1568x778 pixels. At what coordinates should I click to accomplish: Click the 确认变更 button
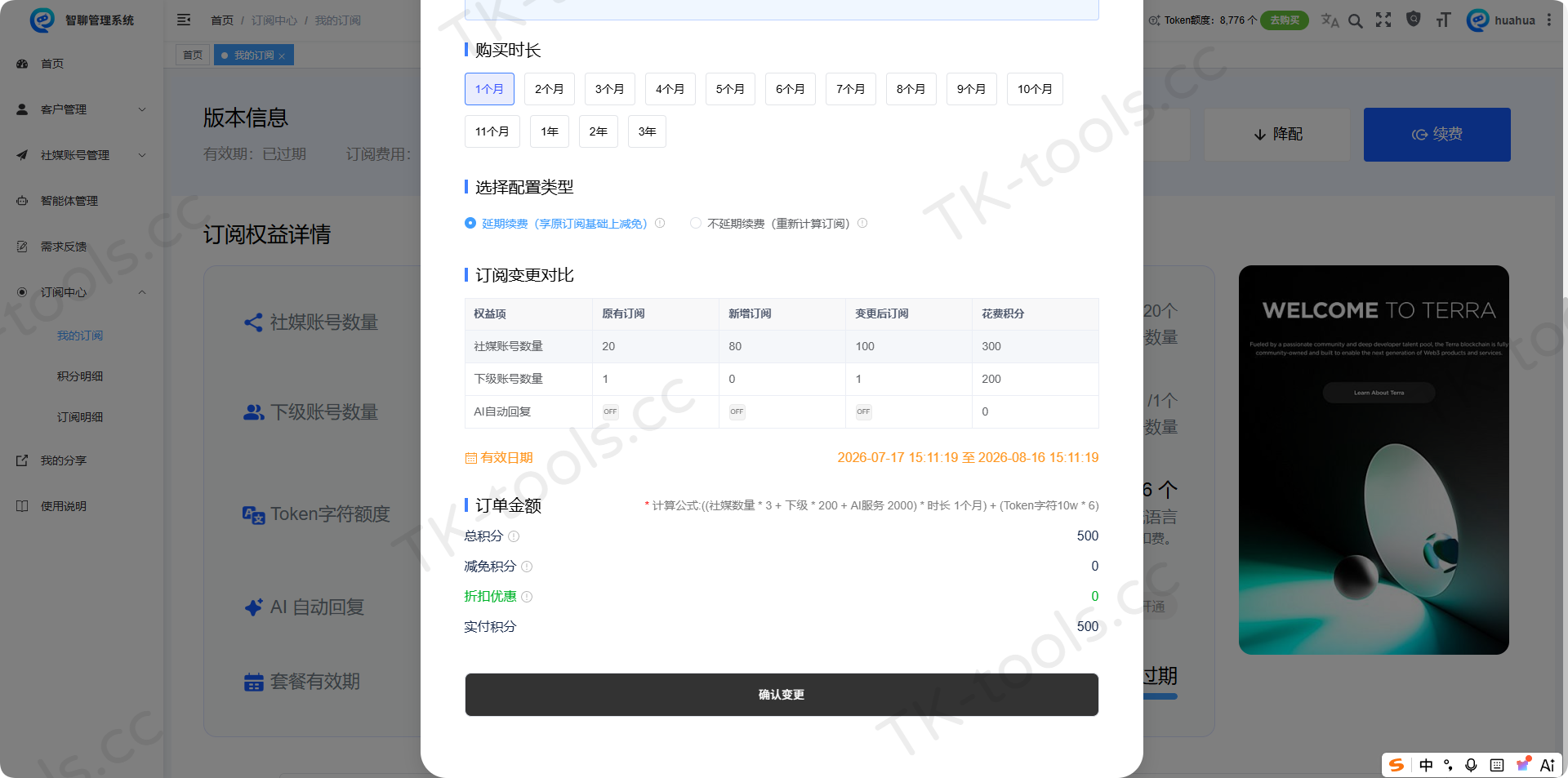click(782, 695)
